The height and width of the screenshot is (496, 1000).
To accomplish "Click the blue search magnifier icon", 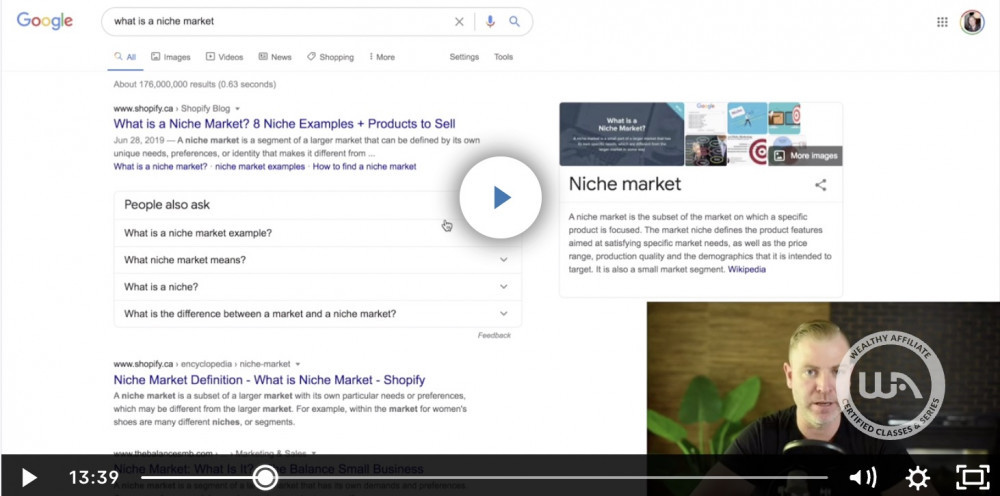I will tap(514, 22).
